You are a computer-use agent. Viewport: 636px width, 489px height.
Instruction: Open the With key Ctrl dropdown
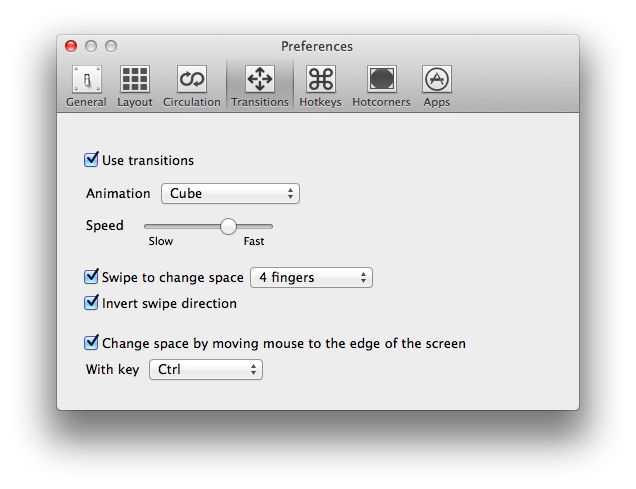(x=206, y=369)
